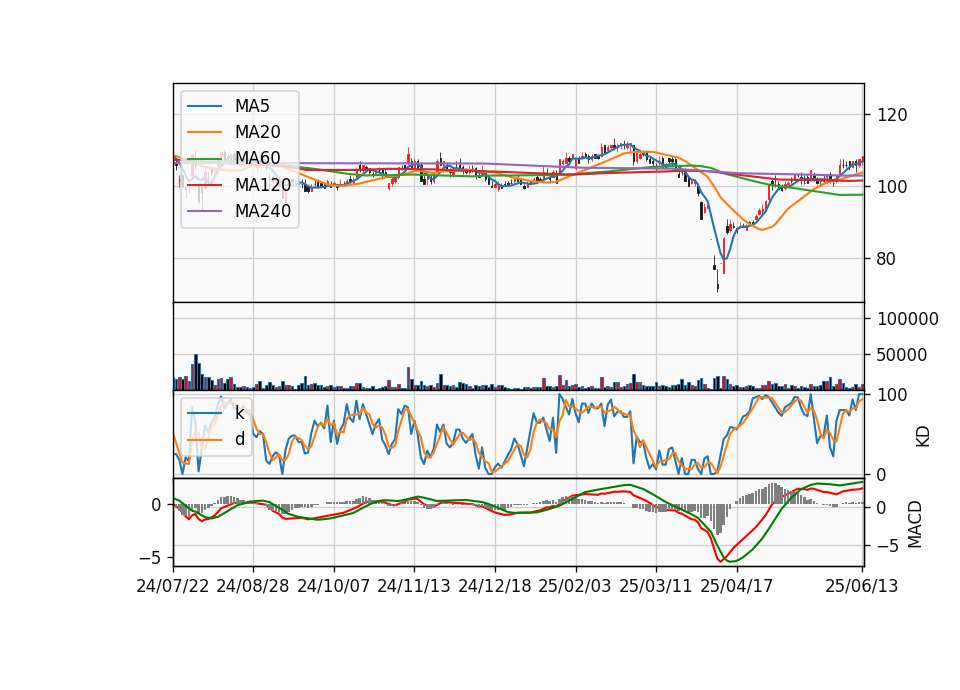Click the 25/03/11 date tick label
Image resolution: width=960 pixels, height=690 pixels.
pos(656,586)
